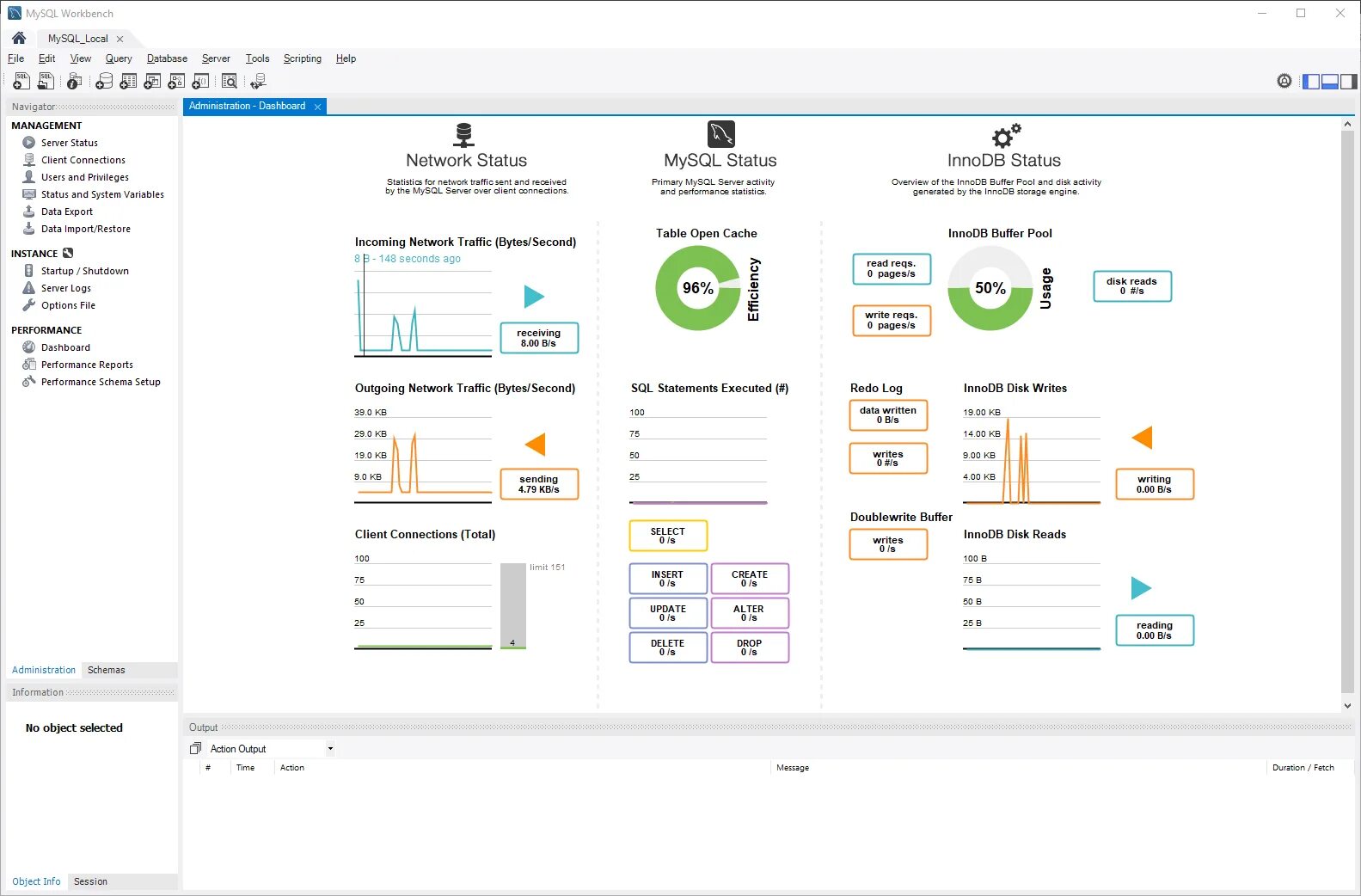Open the Server menu

pos(216,58)
